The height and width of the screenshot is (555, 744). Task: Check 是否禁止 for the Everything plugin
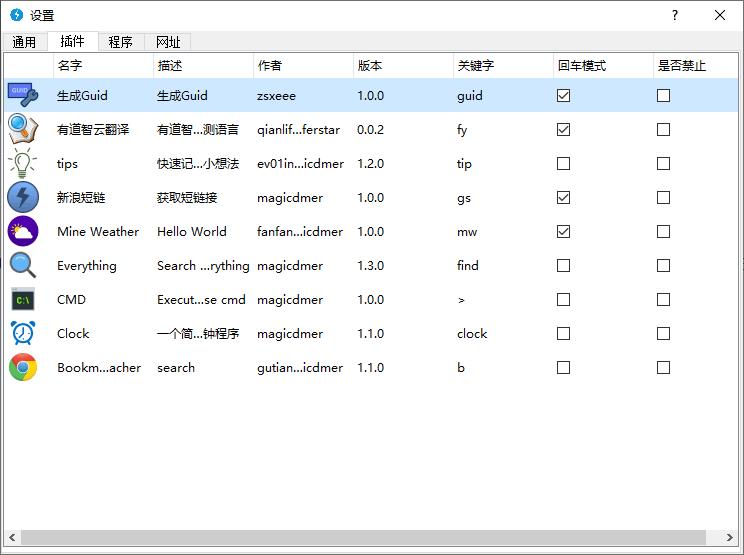click(x=663, y=266)
